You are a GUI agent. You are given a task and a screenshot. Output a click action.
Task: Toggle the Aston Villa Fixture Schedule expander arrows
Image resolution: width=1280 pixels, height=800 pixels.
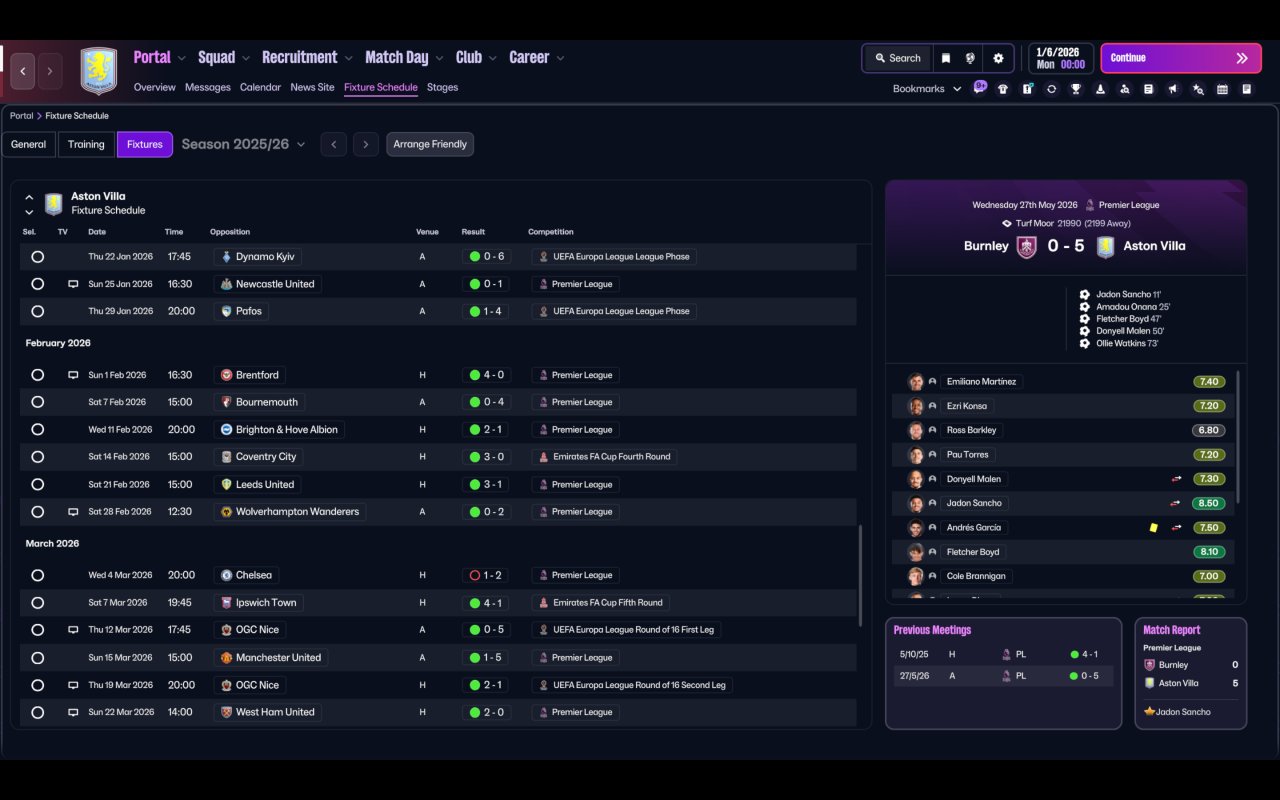[29, 204]
